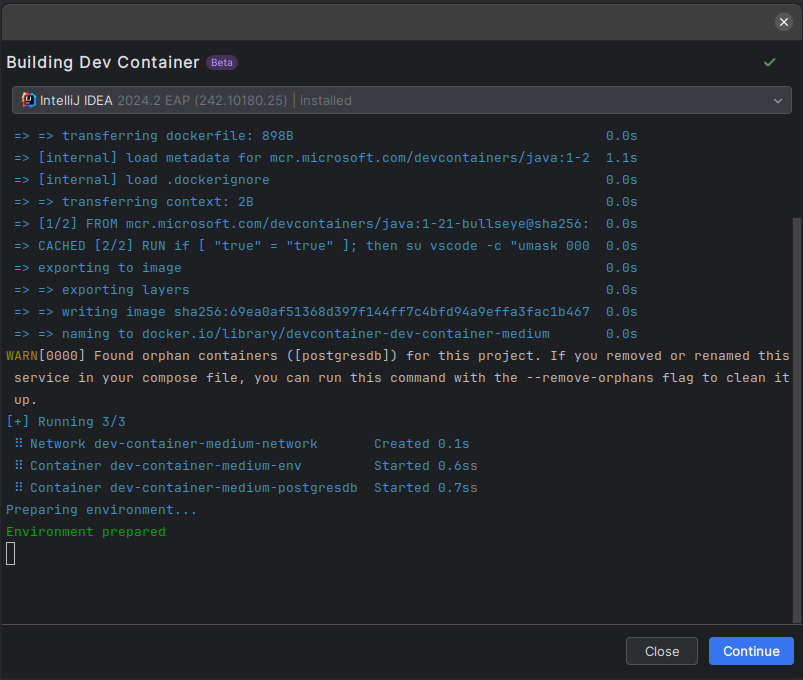This screenshot has width=803, height=680.
Task: Click the terminal cursor block below the log
Action: point(11,554)
